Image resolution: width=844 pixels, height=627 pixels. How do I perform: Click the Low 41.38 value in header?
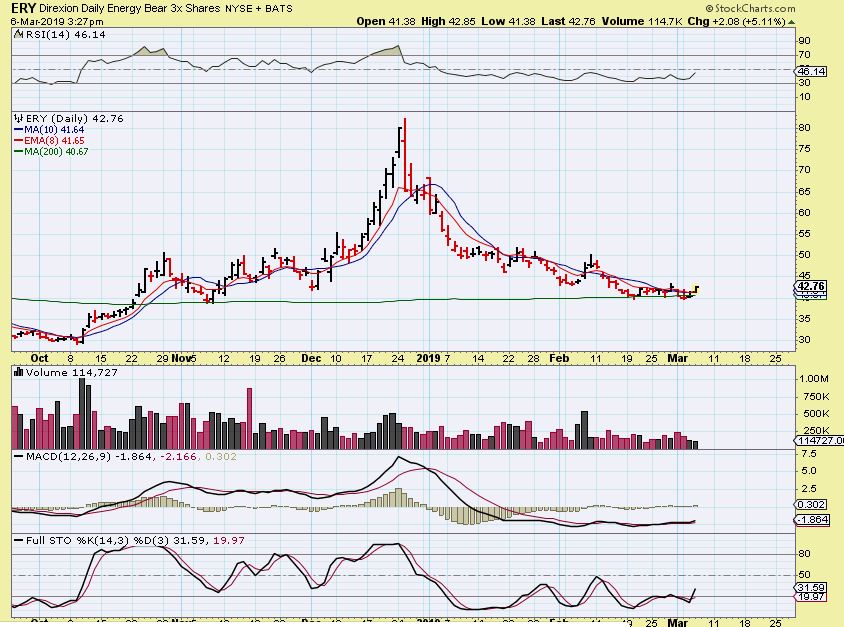pos(509,22)
